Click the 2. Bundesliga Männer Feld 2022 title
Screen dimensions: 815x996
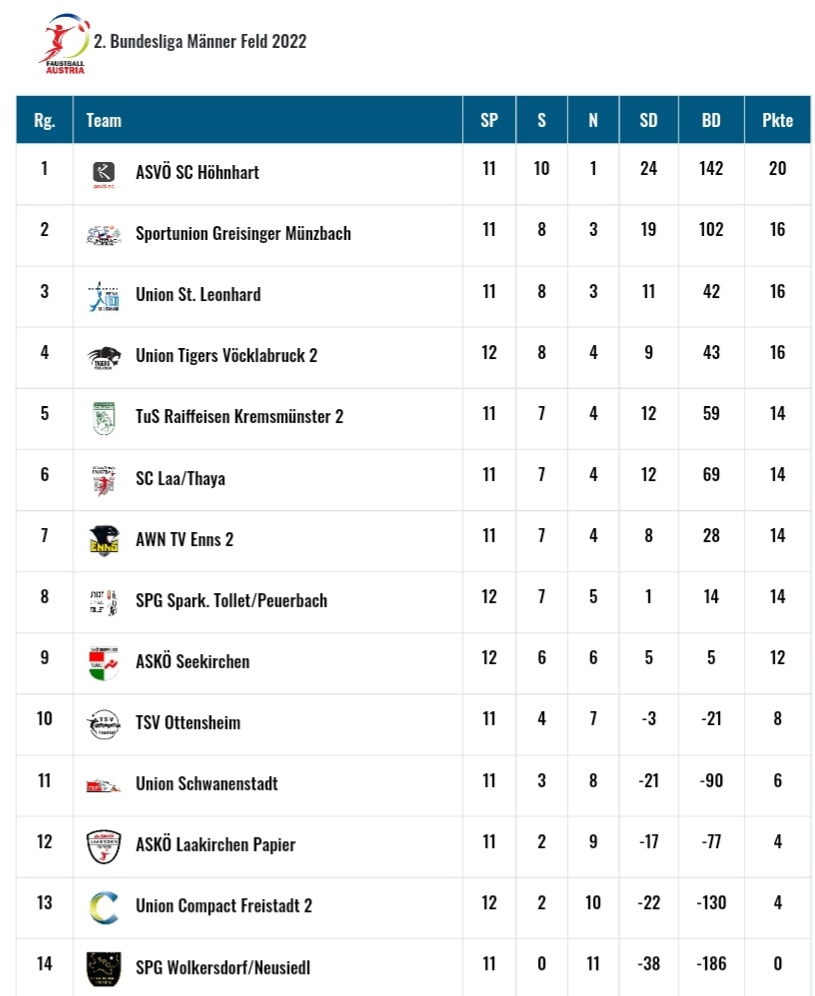pos(200,42)
